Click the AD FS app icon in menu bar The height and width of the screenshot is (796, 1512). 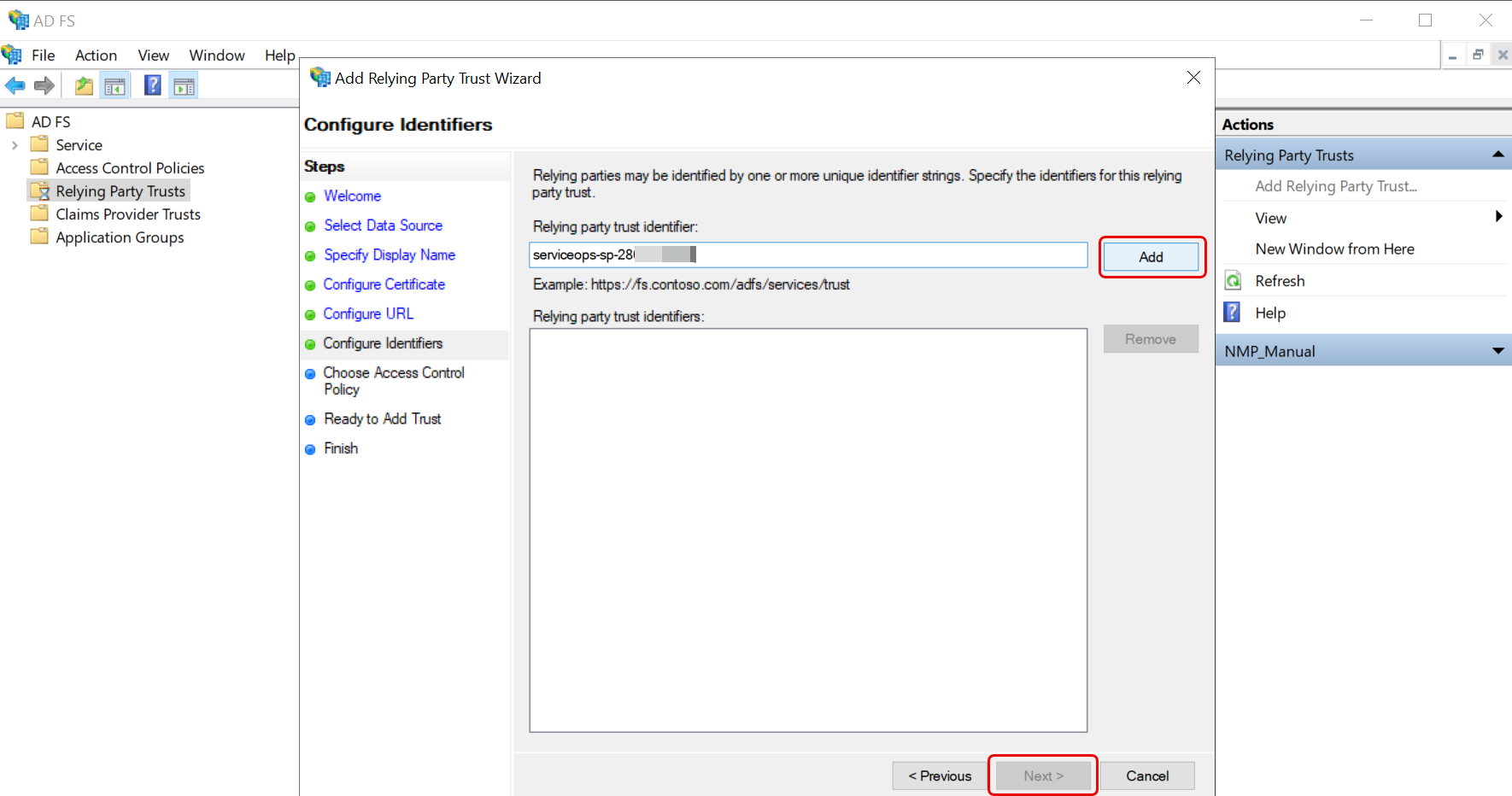pyautogui.click(x=12, y=56)
